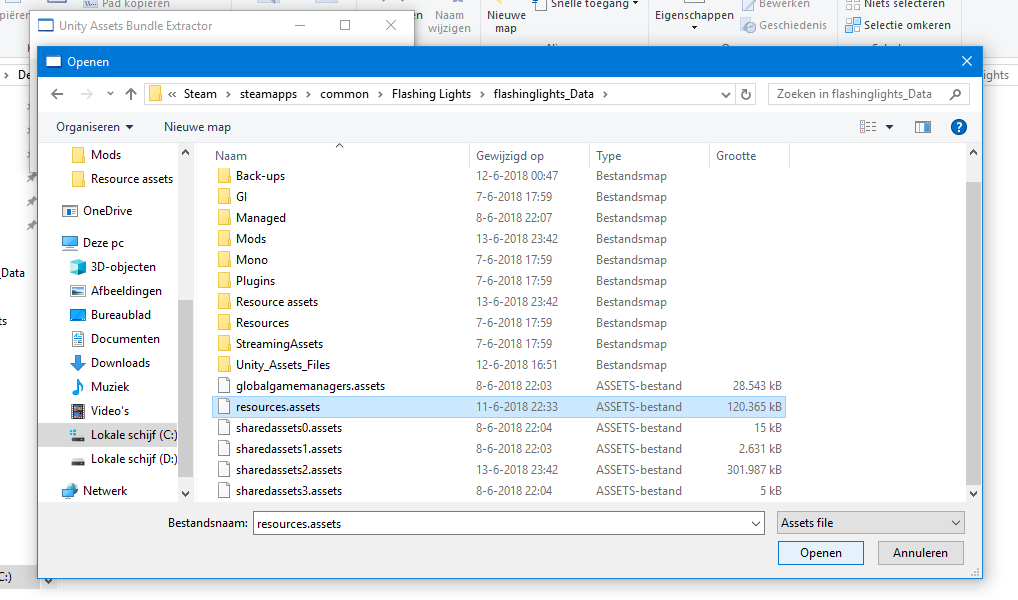The image size is (1018, 600).
Task: Expand chevron after flashinglights_Data in path
Action: click(x=605, y=94)
